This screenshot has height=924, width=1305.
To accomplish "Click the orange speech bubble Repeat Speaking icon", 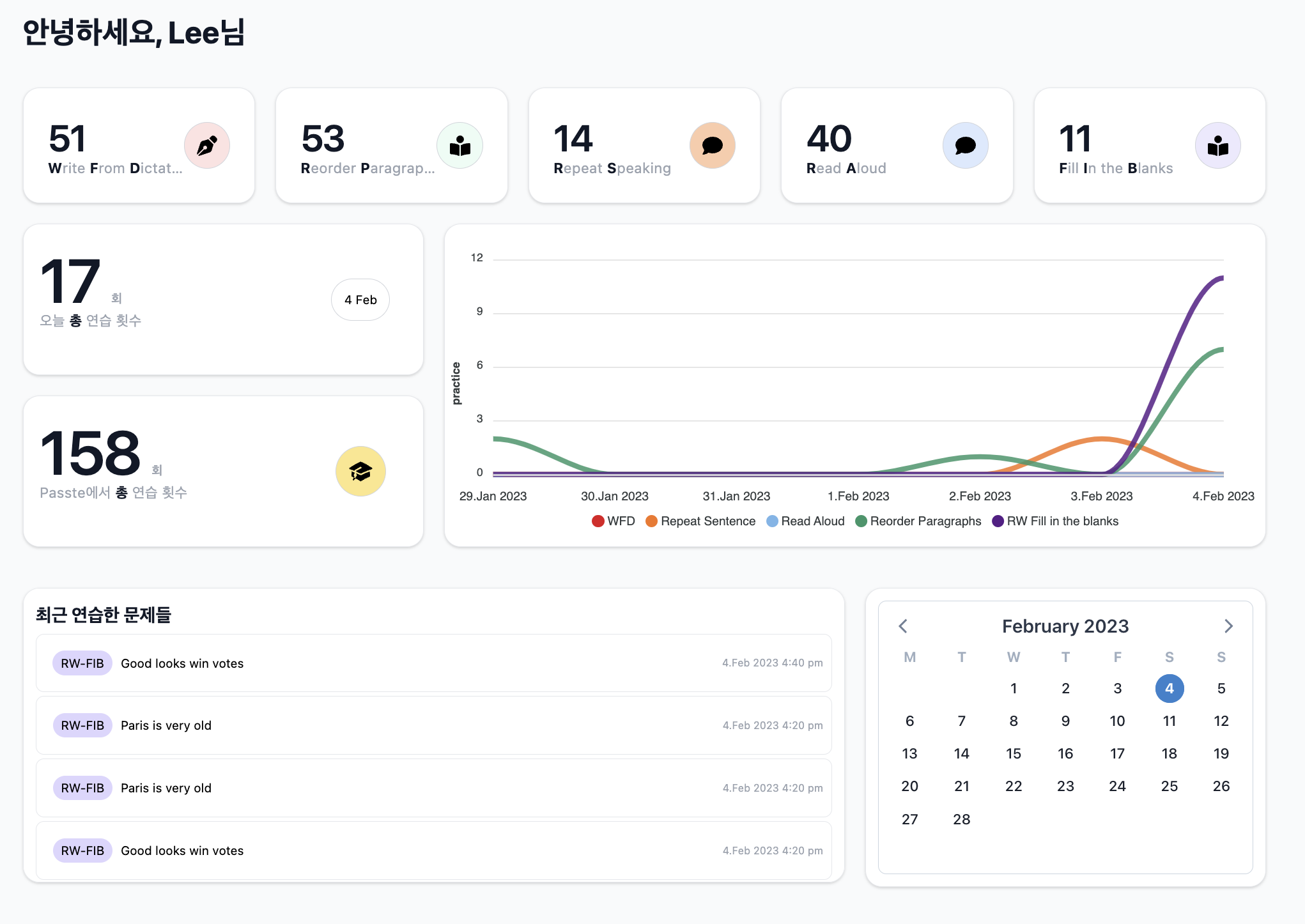I will coord(712,146).
